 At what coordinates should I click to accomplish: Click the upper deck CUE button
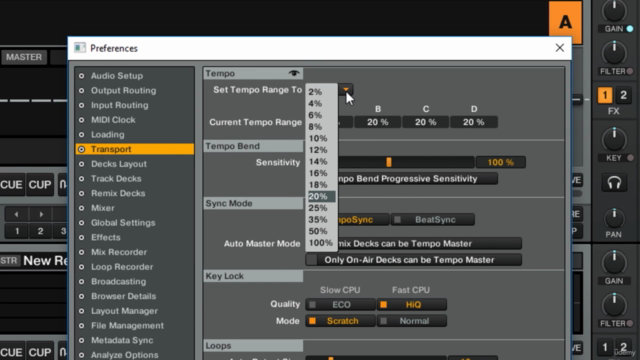(11, 184)
